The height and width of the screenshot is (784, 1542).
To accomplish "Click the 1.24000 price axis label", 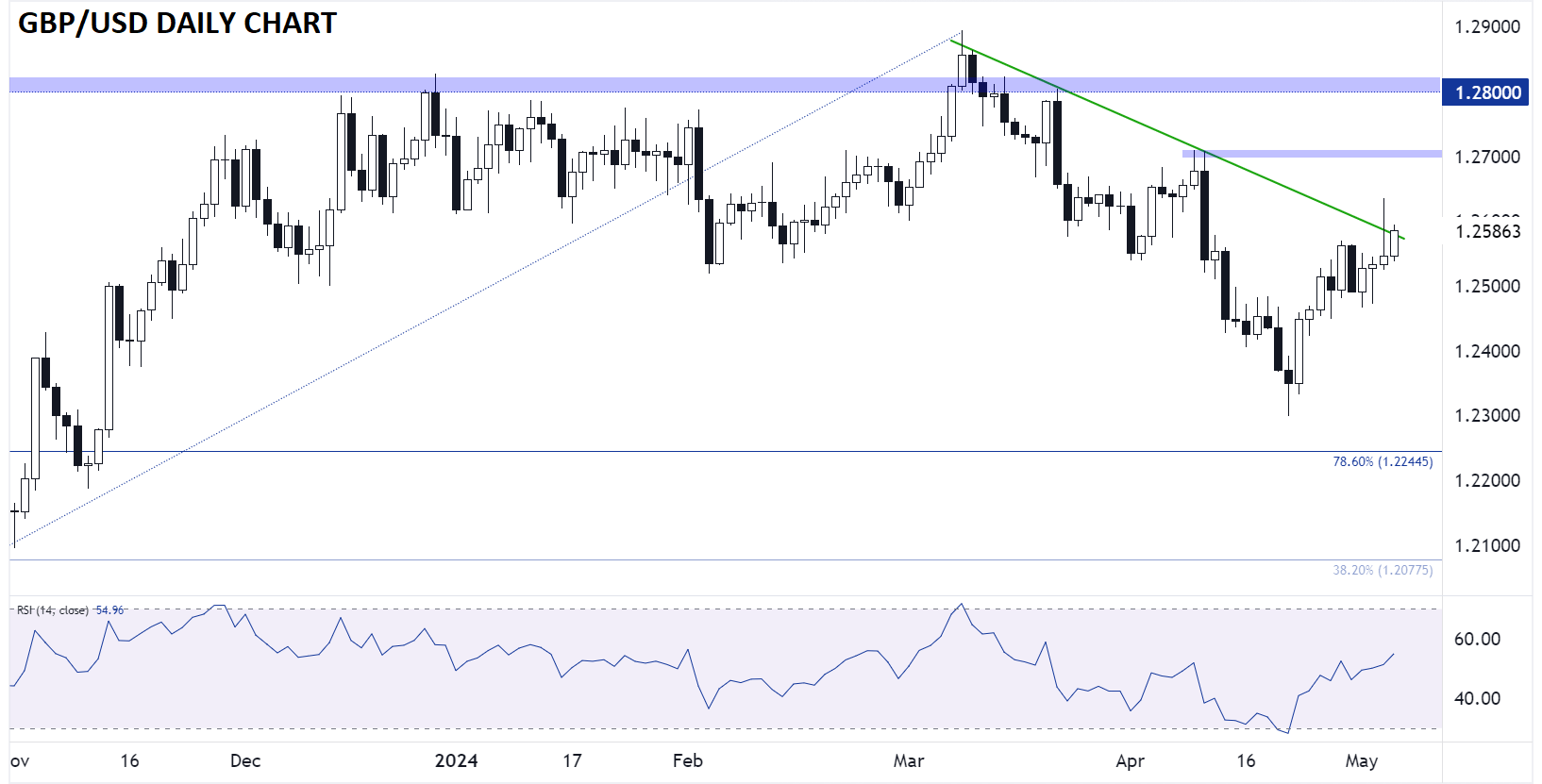I will click(x=1487, y=351).
